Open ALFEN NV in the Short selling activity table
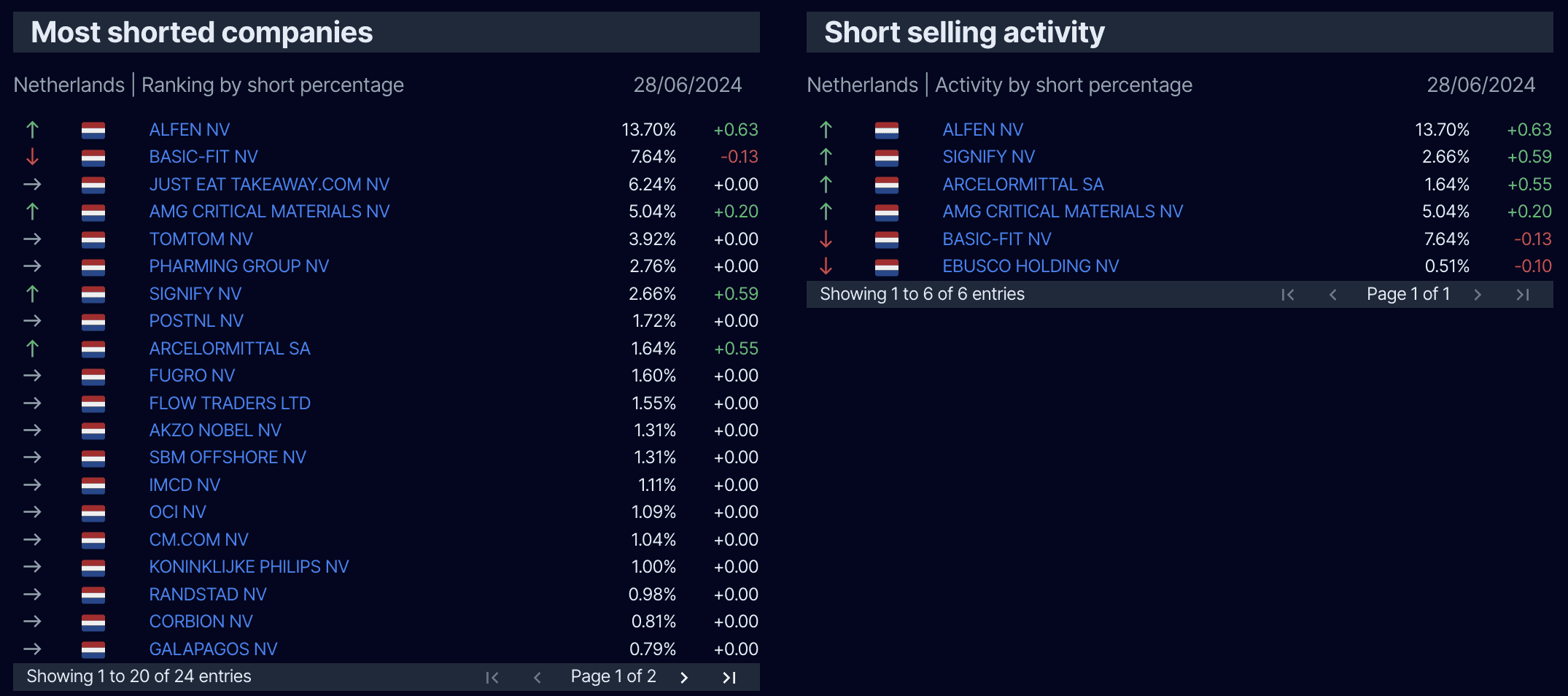Viewport: 1568px width, 696px height. tap(983, 130)
